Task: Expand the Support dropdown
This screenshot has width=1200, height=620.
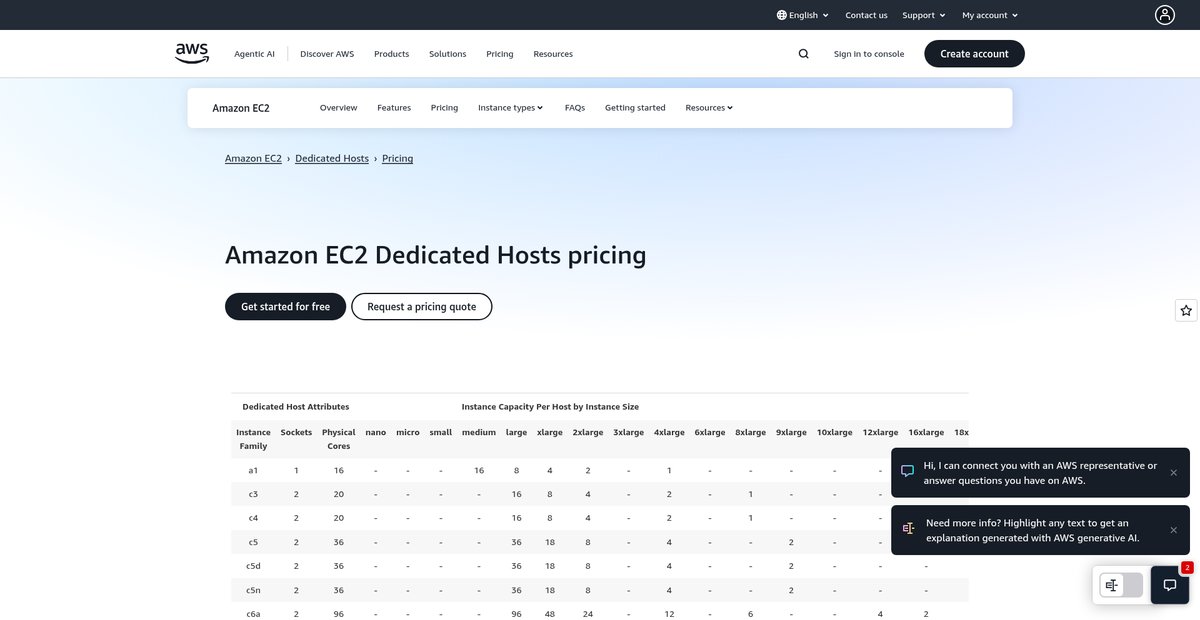Action: 924,15
